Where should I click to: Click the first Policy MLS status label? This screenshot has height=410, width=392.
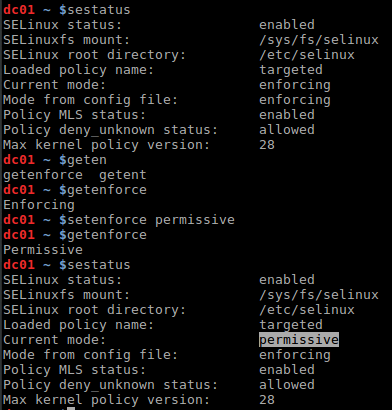75,115
